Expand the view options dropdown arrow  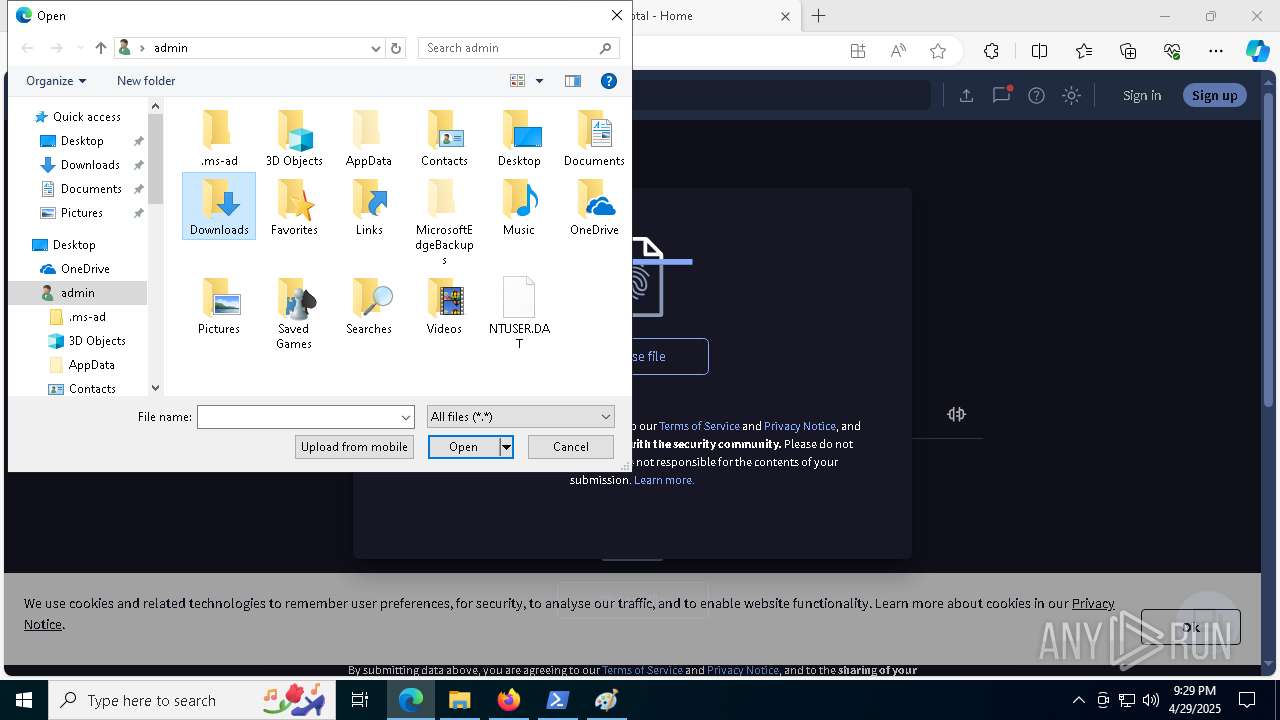tap(539, 81)
